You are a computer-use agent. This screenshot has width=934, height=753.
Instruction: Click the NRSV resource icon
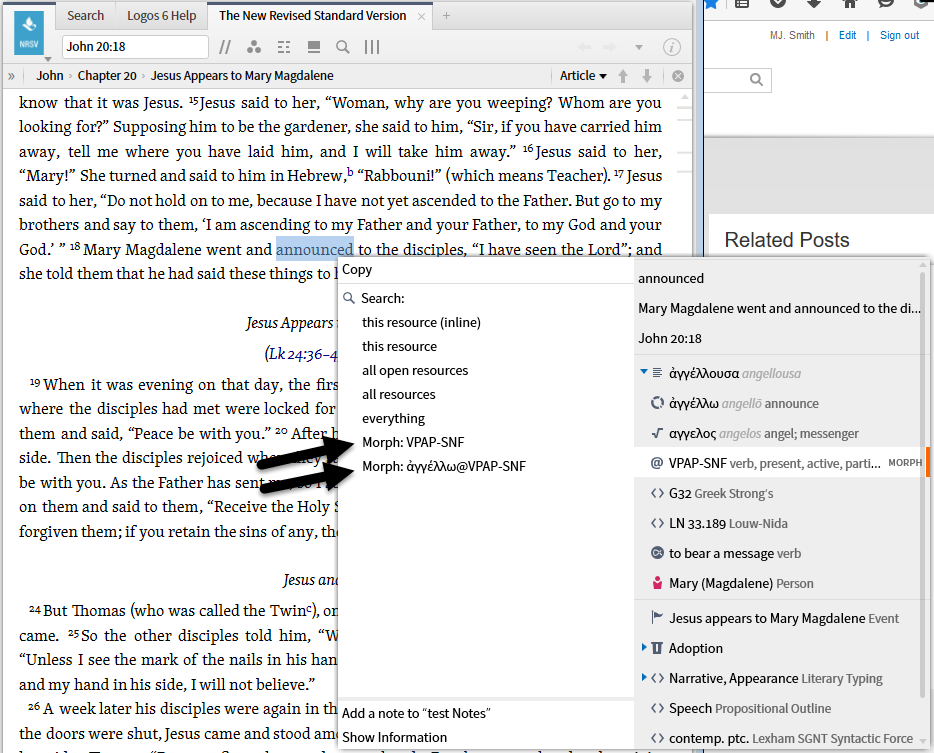pyautogui.click(x=29, y=32)
